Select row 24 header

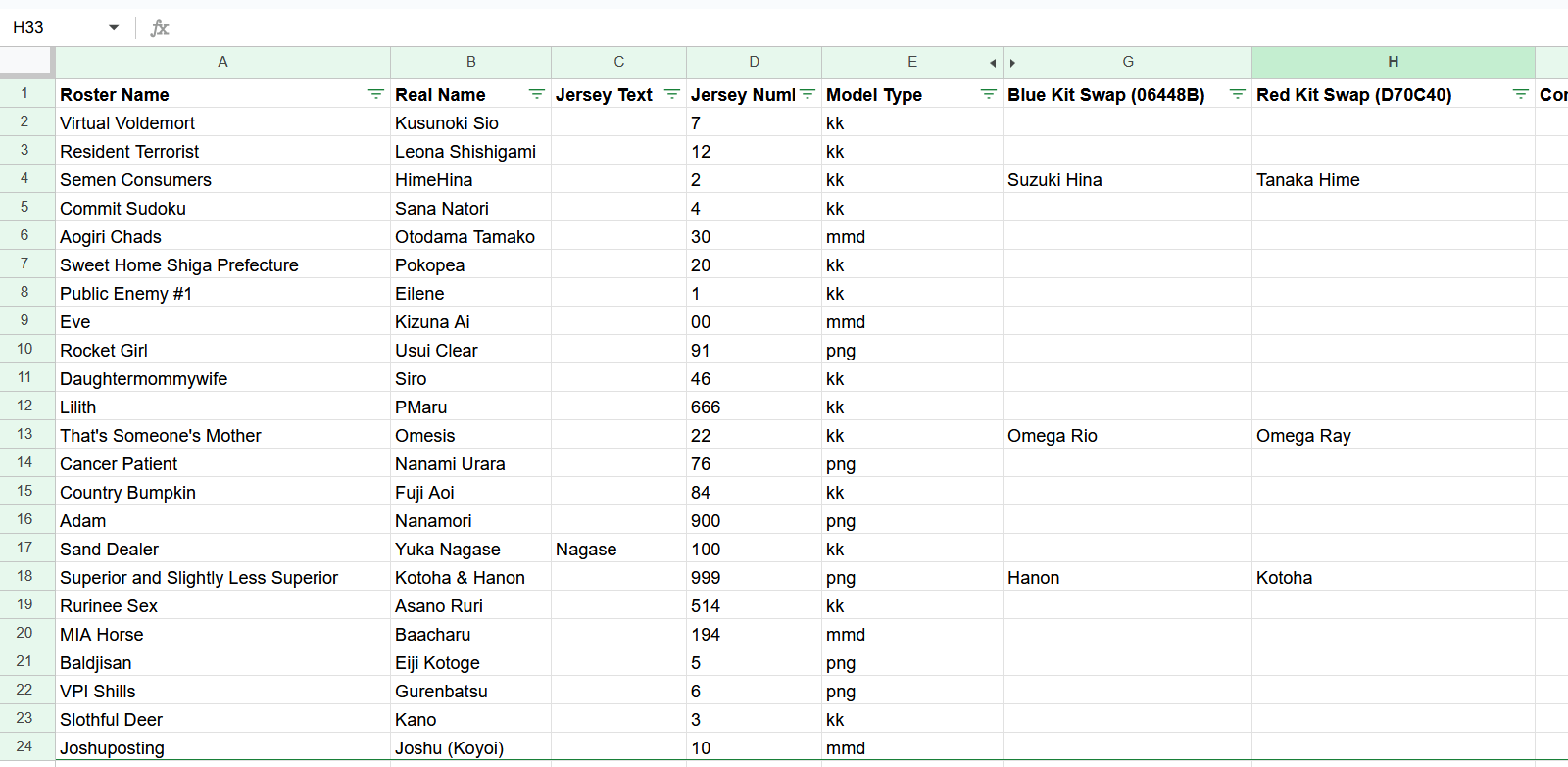tap(26, 747)
